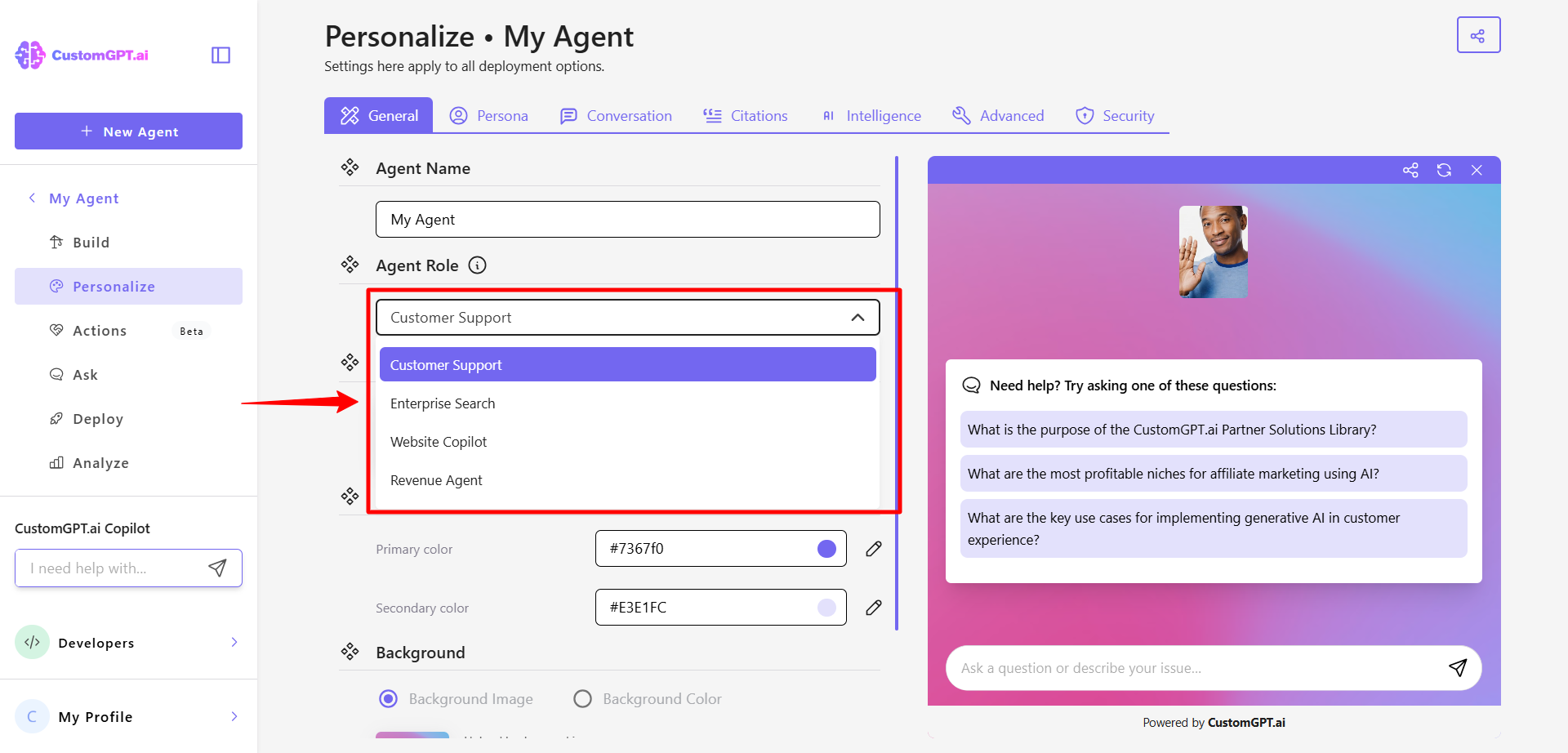The height and width of the screenshot is (753, 1568).
Task: Send the chat preview message
Action: pyautogui.click(x=1458, y=668)
